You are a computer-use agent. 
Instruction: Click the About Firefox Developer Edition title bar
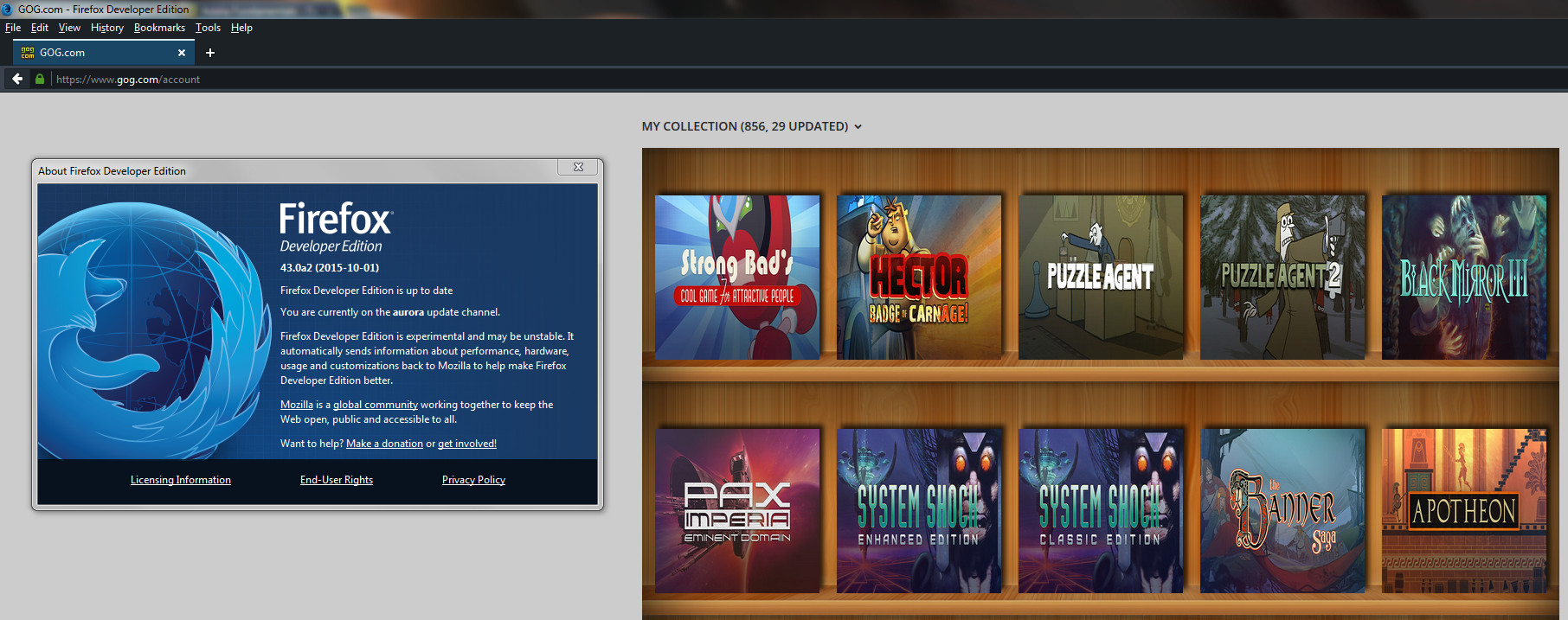coord(294,170)
